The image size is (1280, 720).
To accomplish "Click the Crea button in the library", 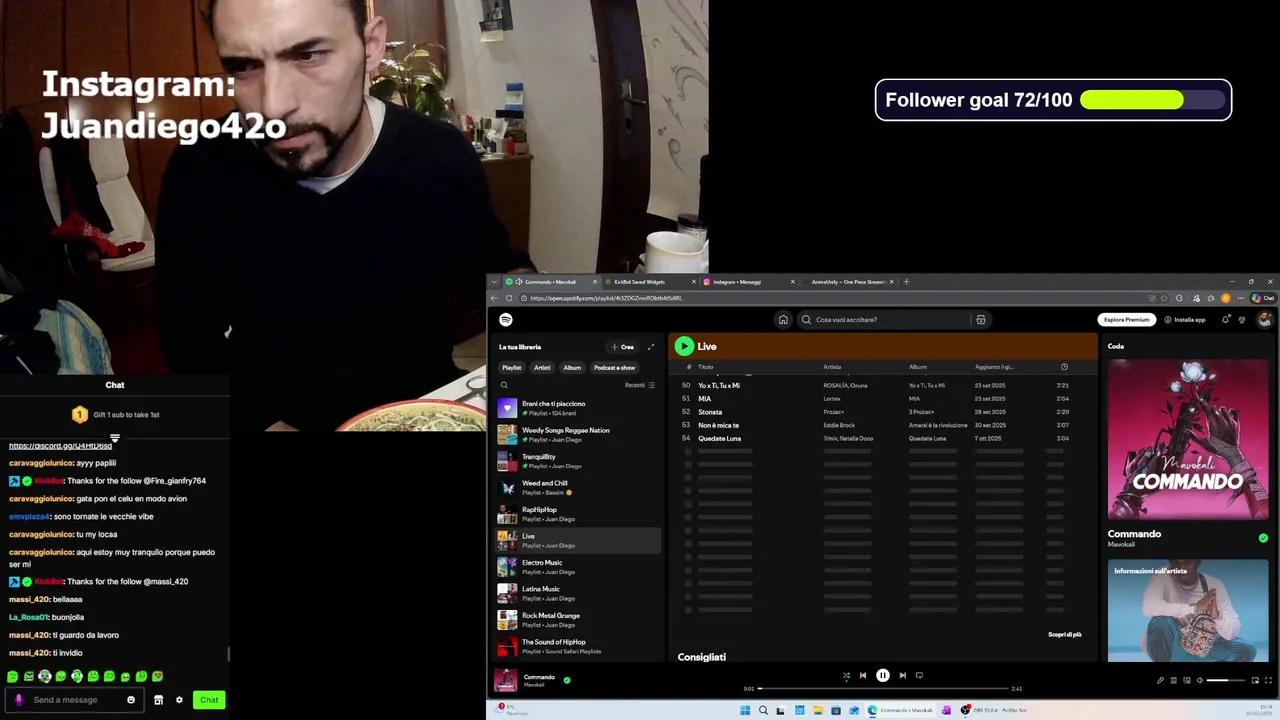I will coord(622,347).
